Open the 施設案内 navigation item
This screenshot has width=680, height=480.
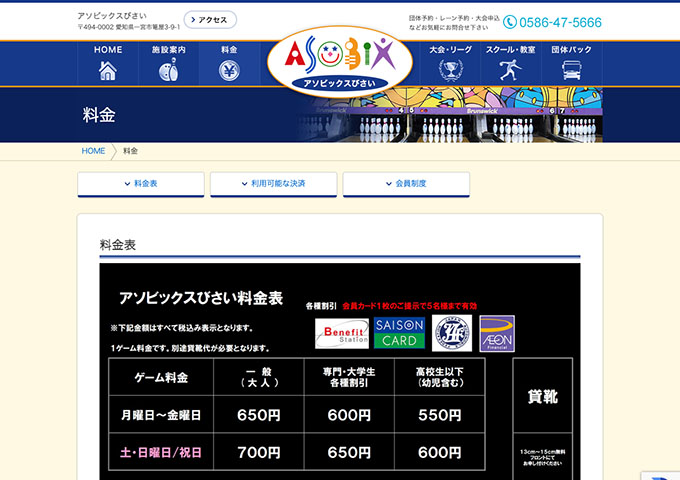tap(169, 63)
